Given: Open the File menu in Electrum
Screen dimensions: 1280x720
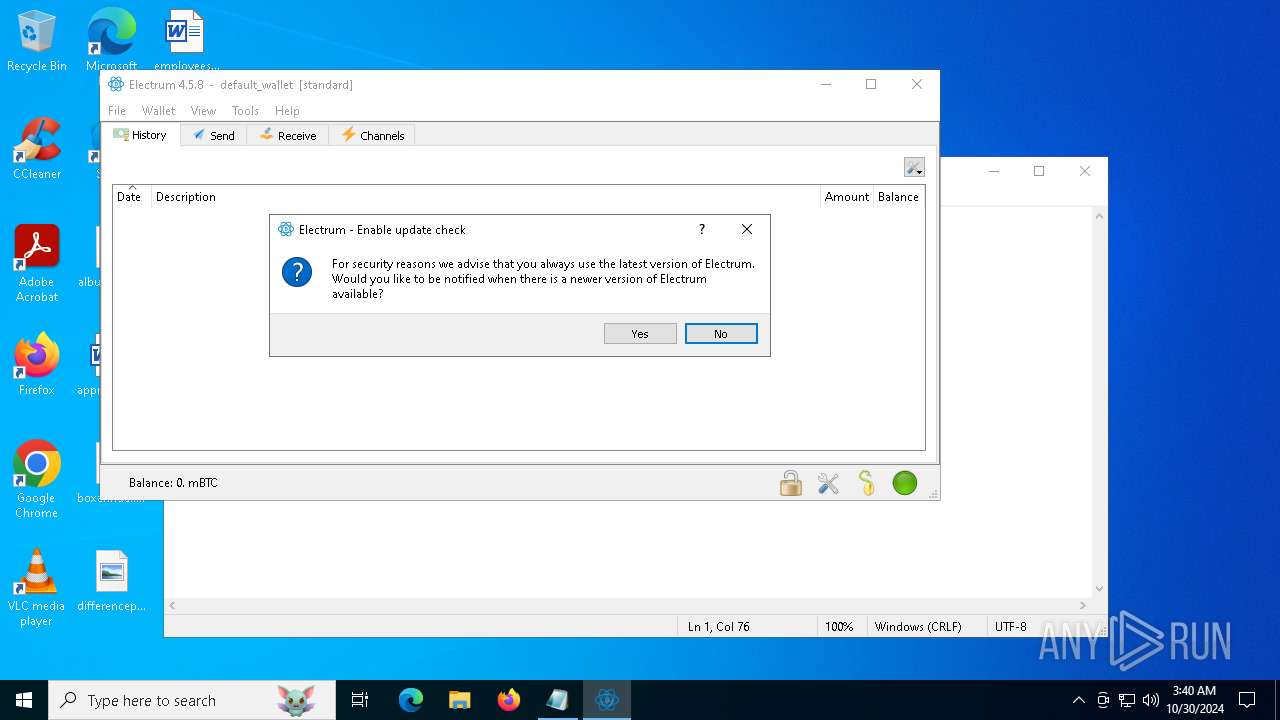Looking at the screenshot, I should coord(117,111).
